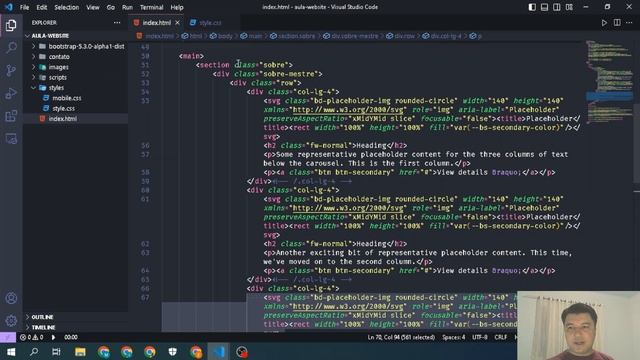Click line number 56 in gutter
This screenshot has width=640, height=360.
coord(145,146)
